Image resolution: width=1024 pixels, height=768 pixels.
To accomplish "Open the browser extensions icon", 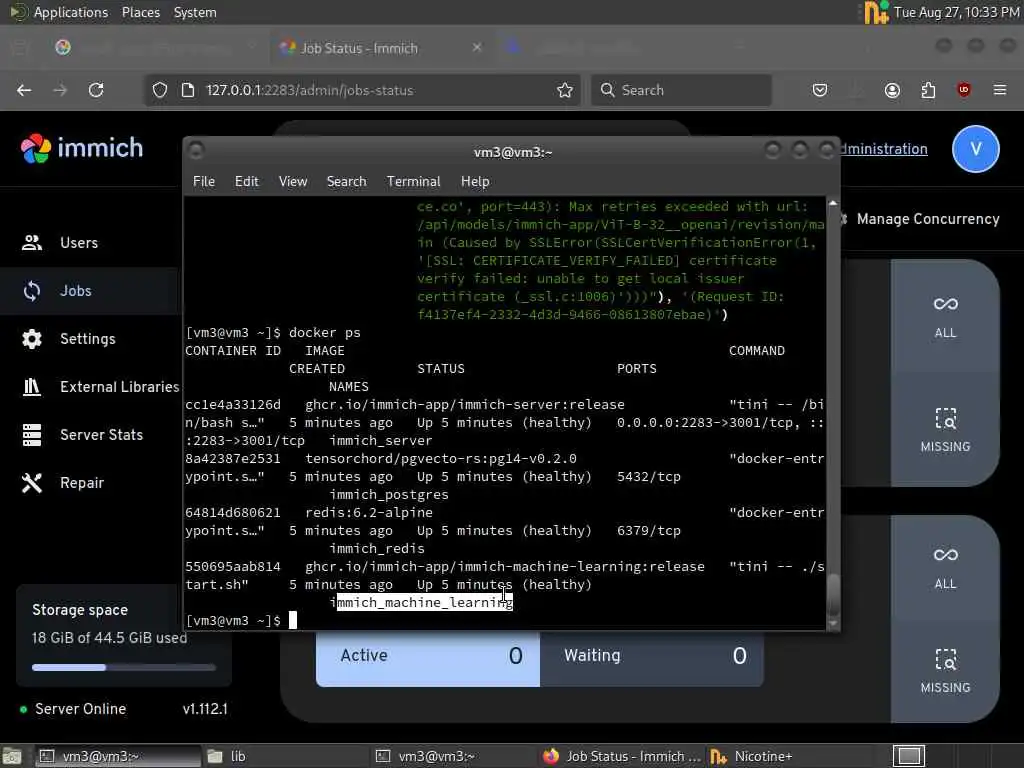I will 928,90.
